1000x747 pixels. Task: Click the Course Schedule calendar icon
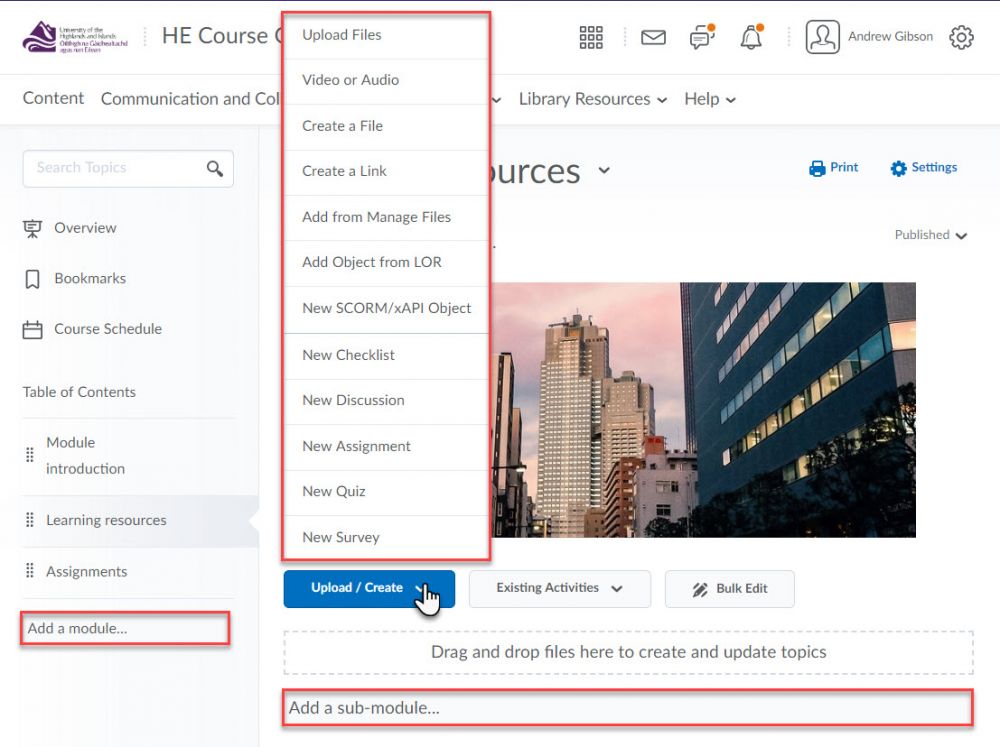[x=33, y=329]
